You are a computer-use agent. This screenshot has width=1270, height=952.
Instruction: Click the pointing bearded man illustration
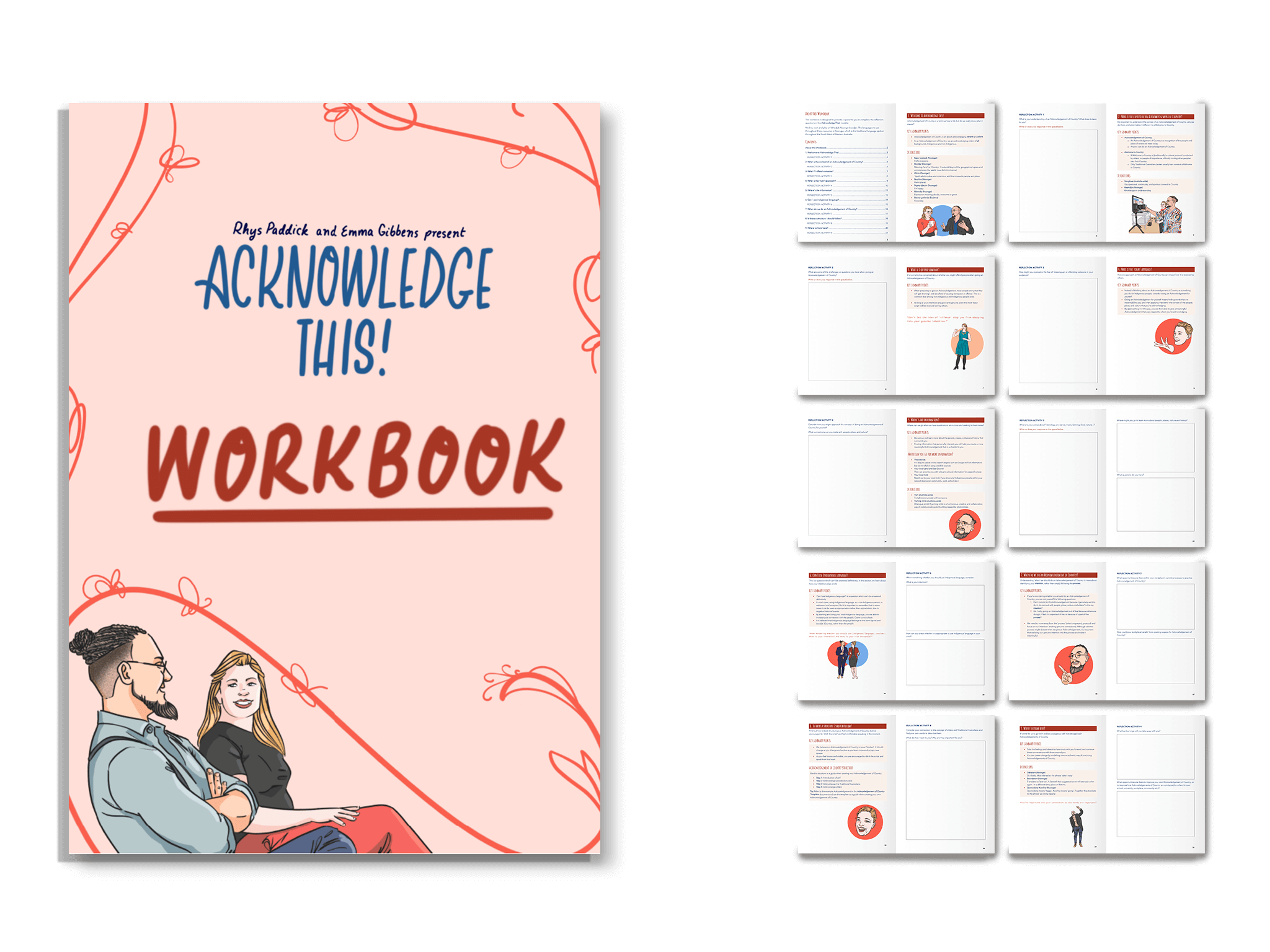tap(1073, 664)
